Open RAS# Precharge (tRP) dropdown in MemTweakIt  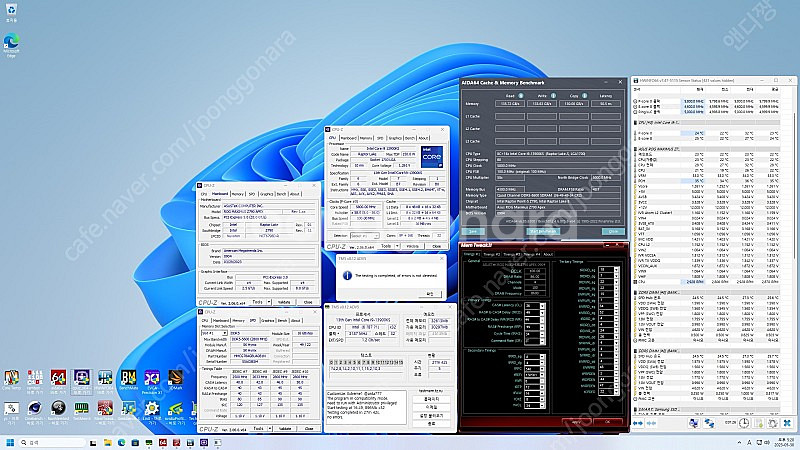[542, 327]
